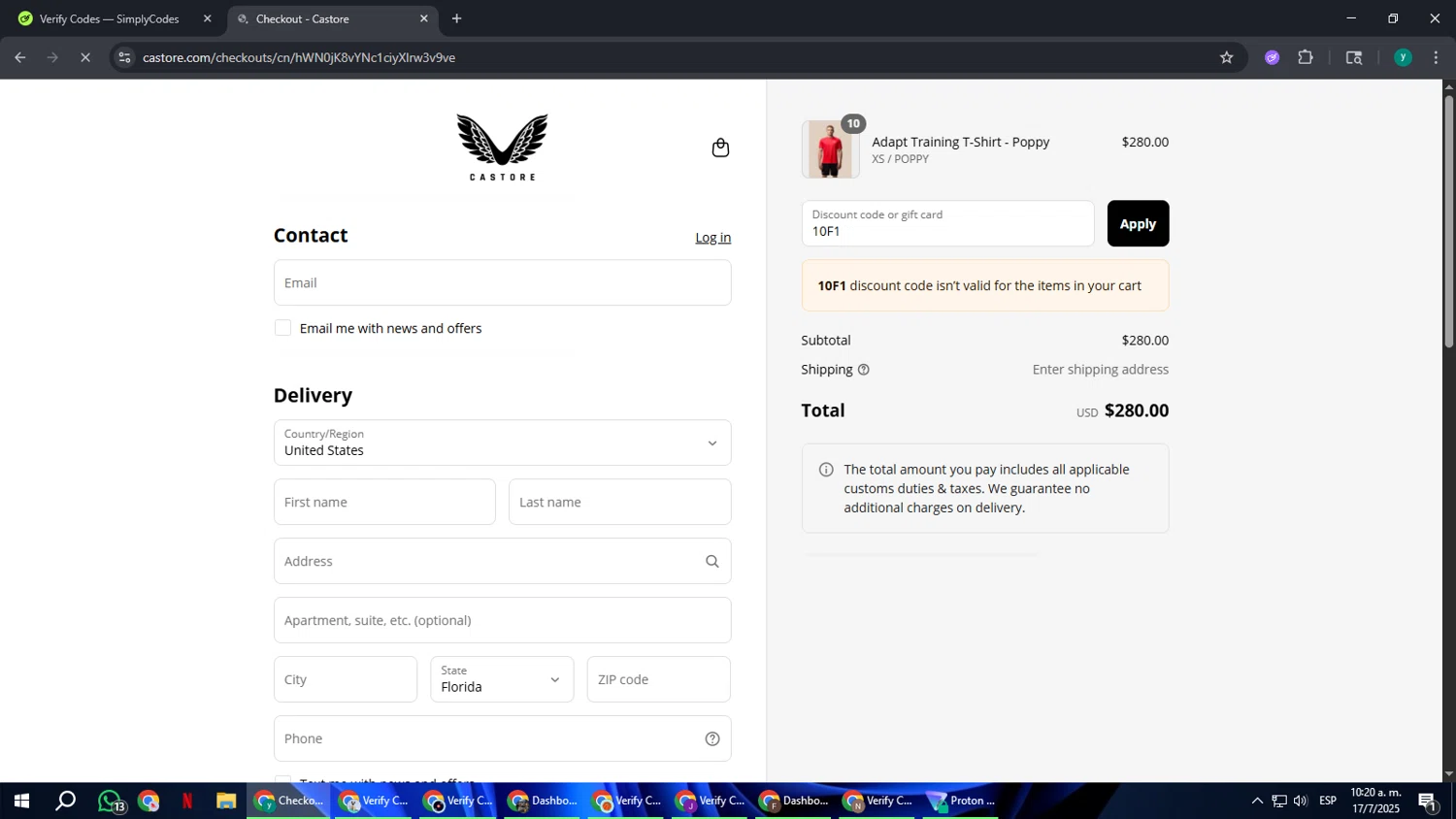
Task: Stop loading the page
Action: click(x=85, y=57)
